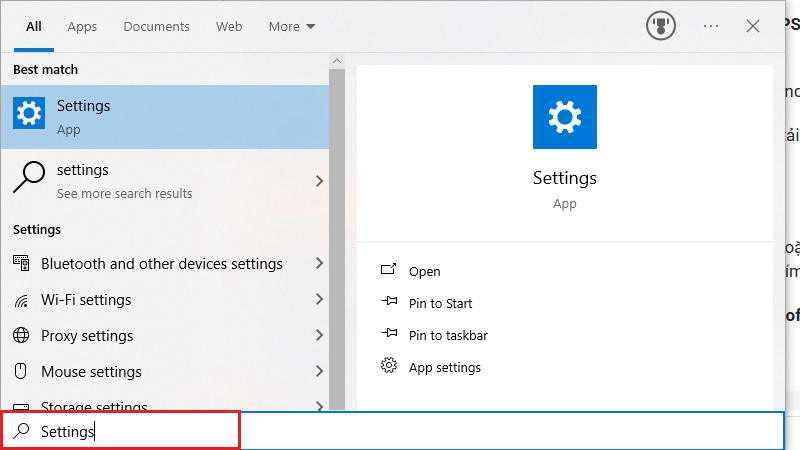Open the rewards trophy icon

click(x=661, y=26)
